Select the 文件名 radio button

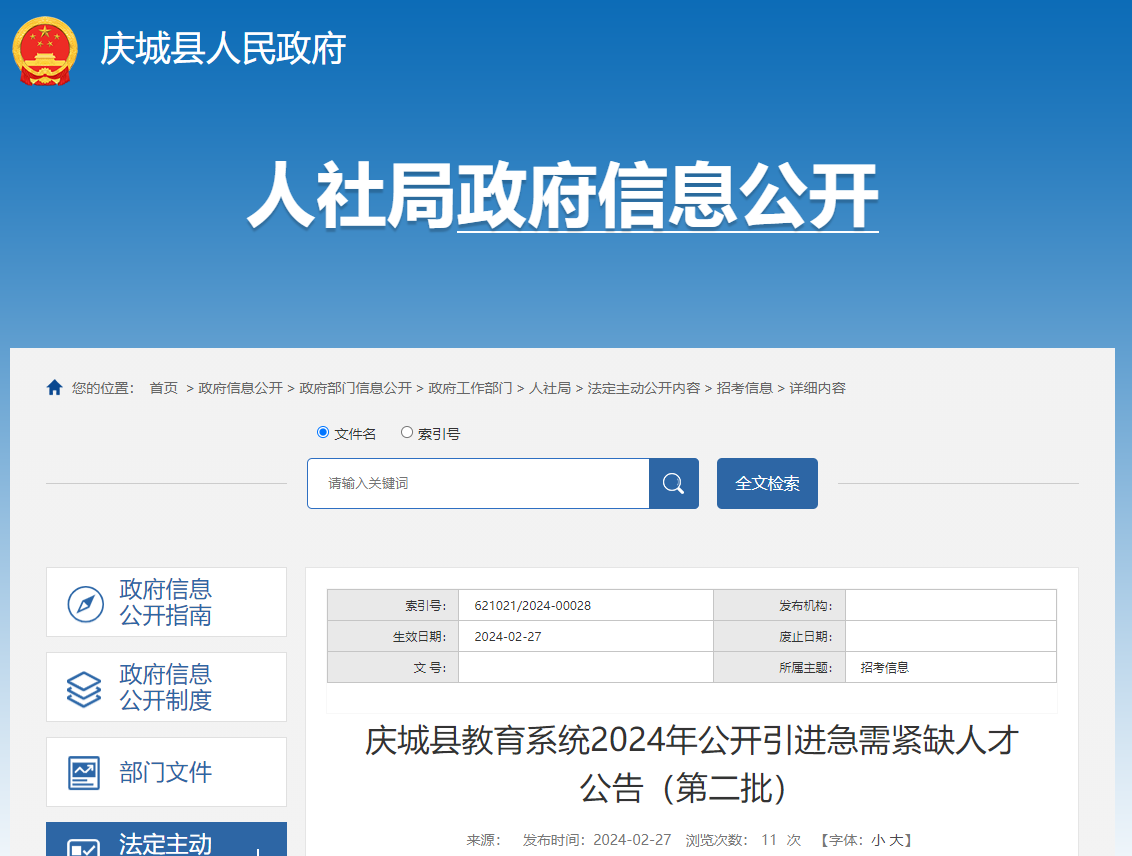click(x=323, y=433)
